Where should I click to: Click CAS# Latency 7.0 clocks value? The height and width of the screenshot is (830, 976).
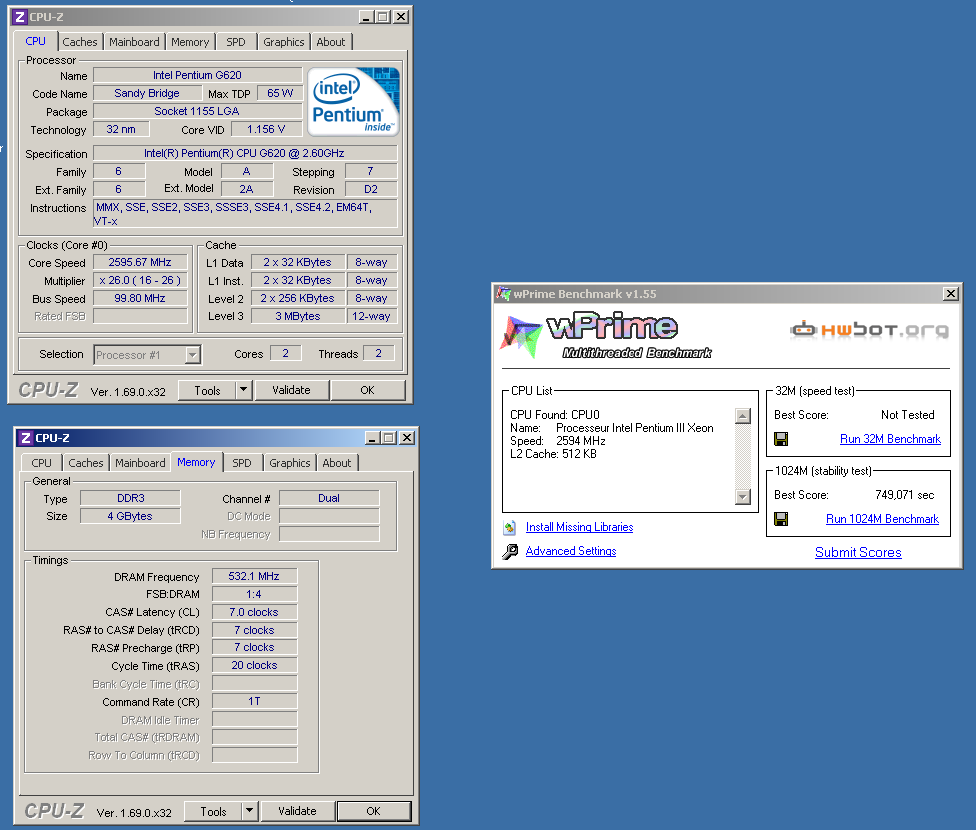click(254, 612)
